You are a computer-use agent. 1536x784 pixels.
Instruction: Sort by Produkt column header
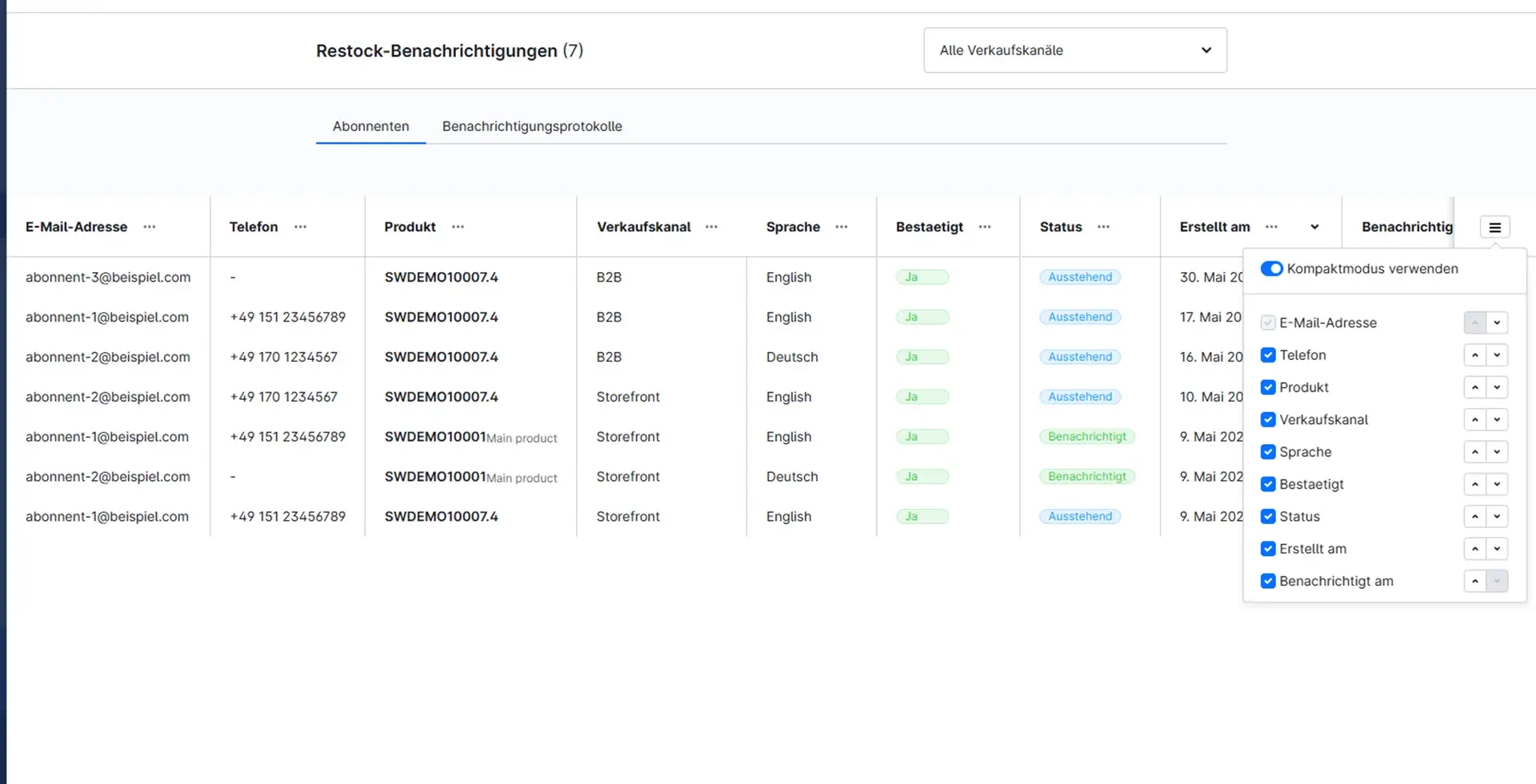pos(410,227)
